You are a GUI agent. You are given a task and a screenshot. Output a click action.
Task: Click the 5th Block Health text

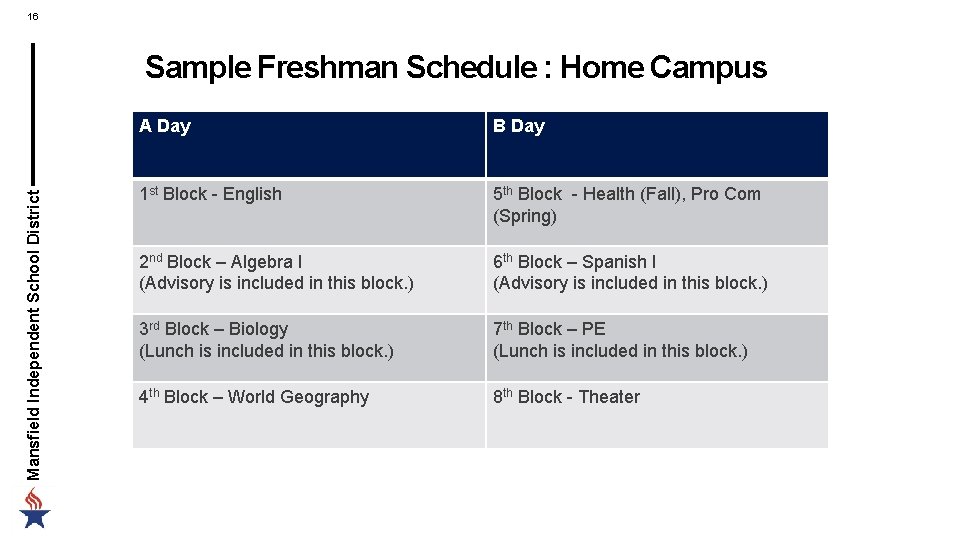pos(626,194)
